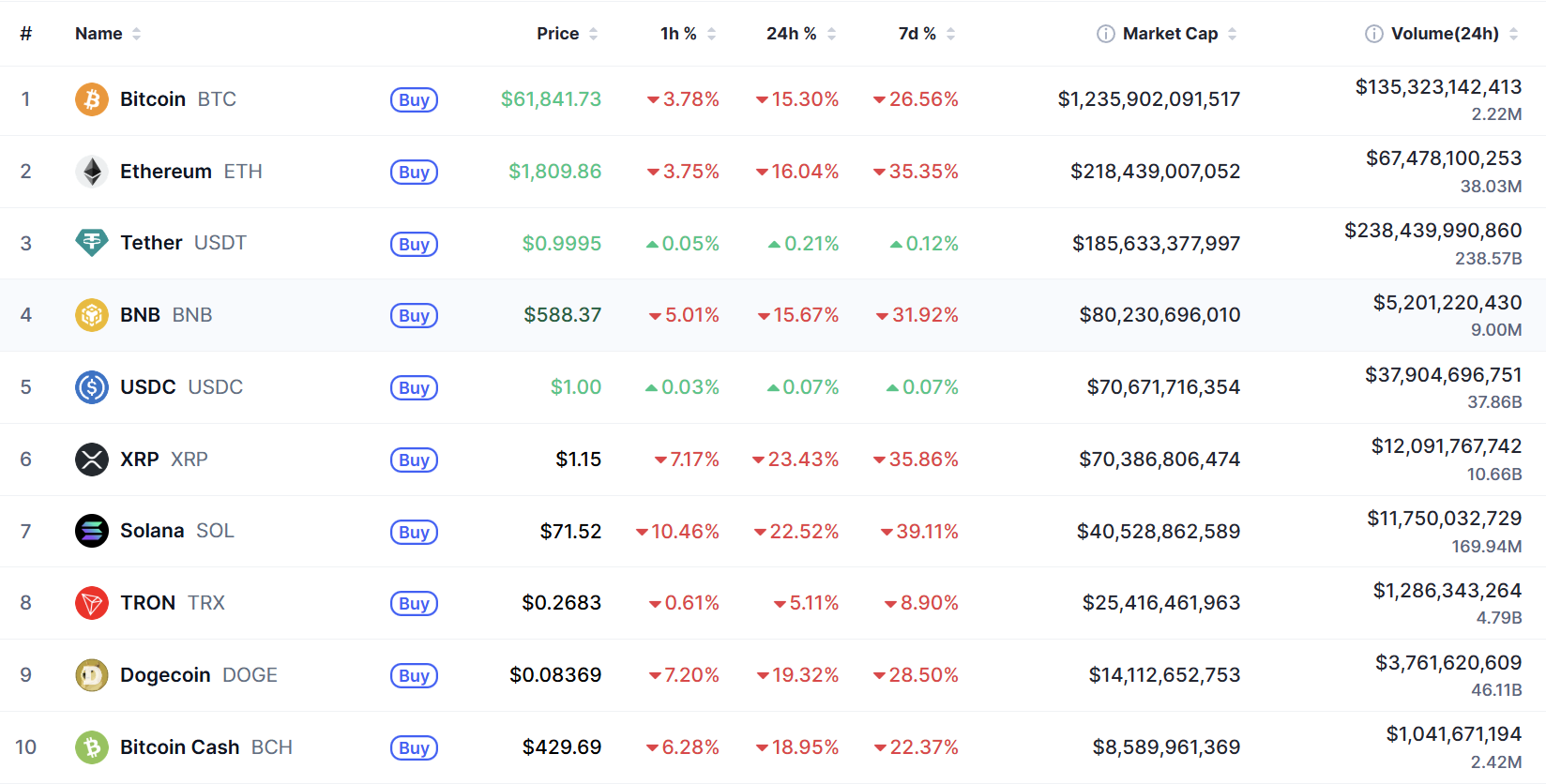Image resolution: width=1546 pixels, height=784 pixels.
Task: Open Market Cap info tooltip icon
Action: point(1106,34)
